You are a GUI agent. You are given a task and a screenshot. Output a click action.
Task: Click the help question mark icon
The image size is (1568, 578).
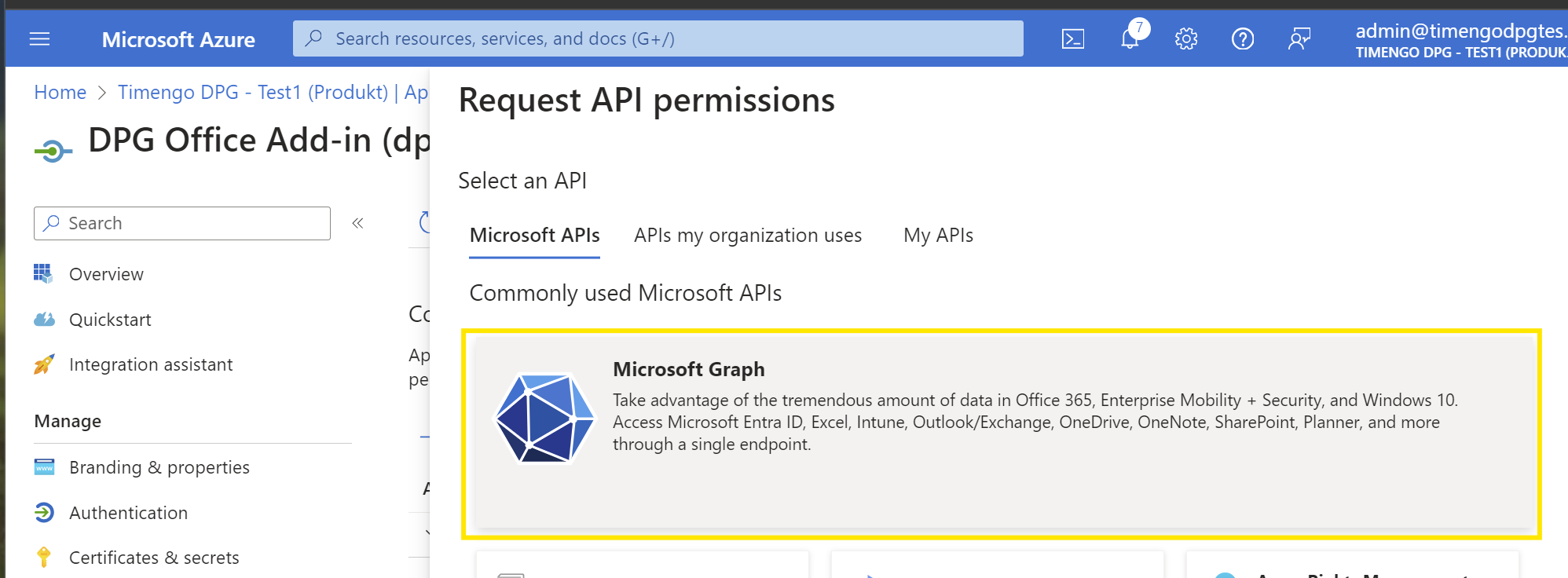point(1242,39)
